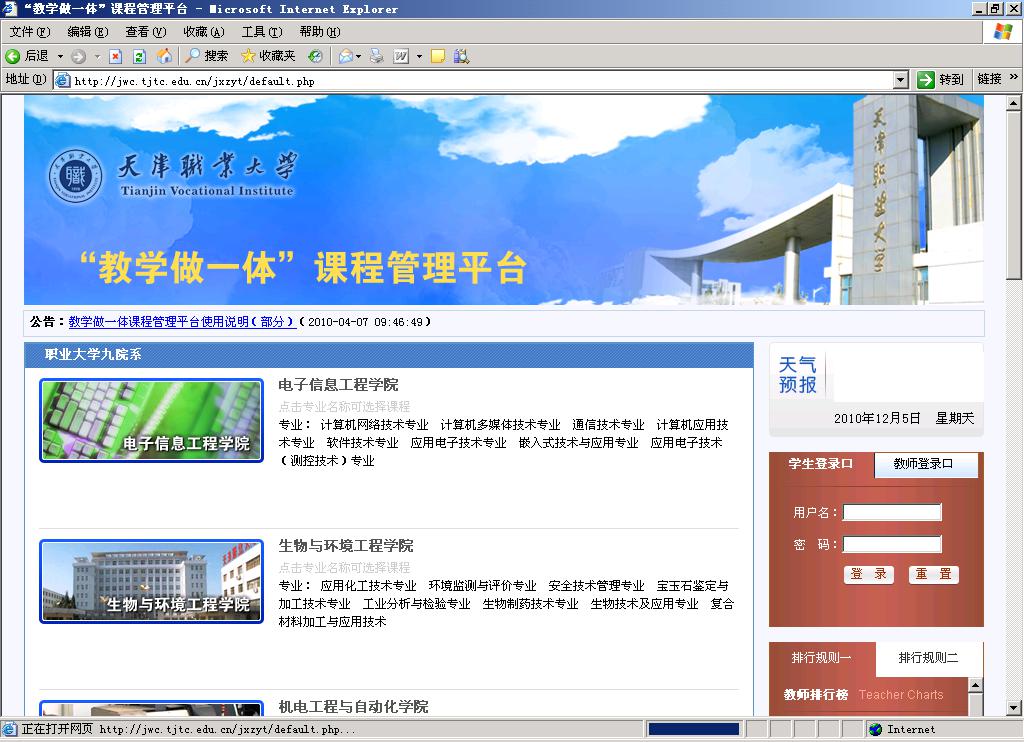Screen dimensions: 1024x742
Task: Open the 文件(F) menu
Action: click(x=29, y=31)
